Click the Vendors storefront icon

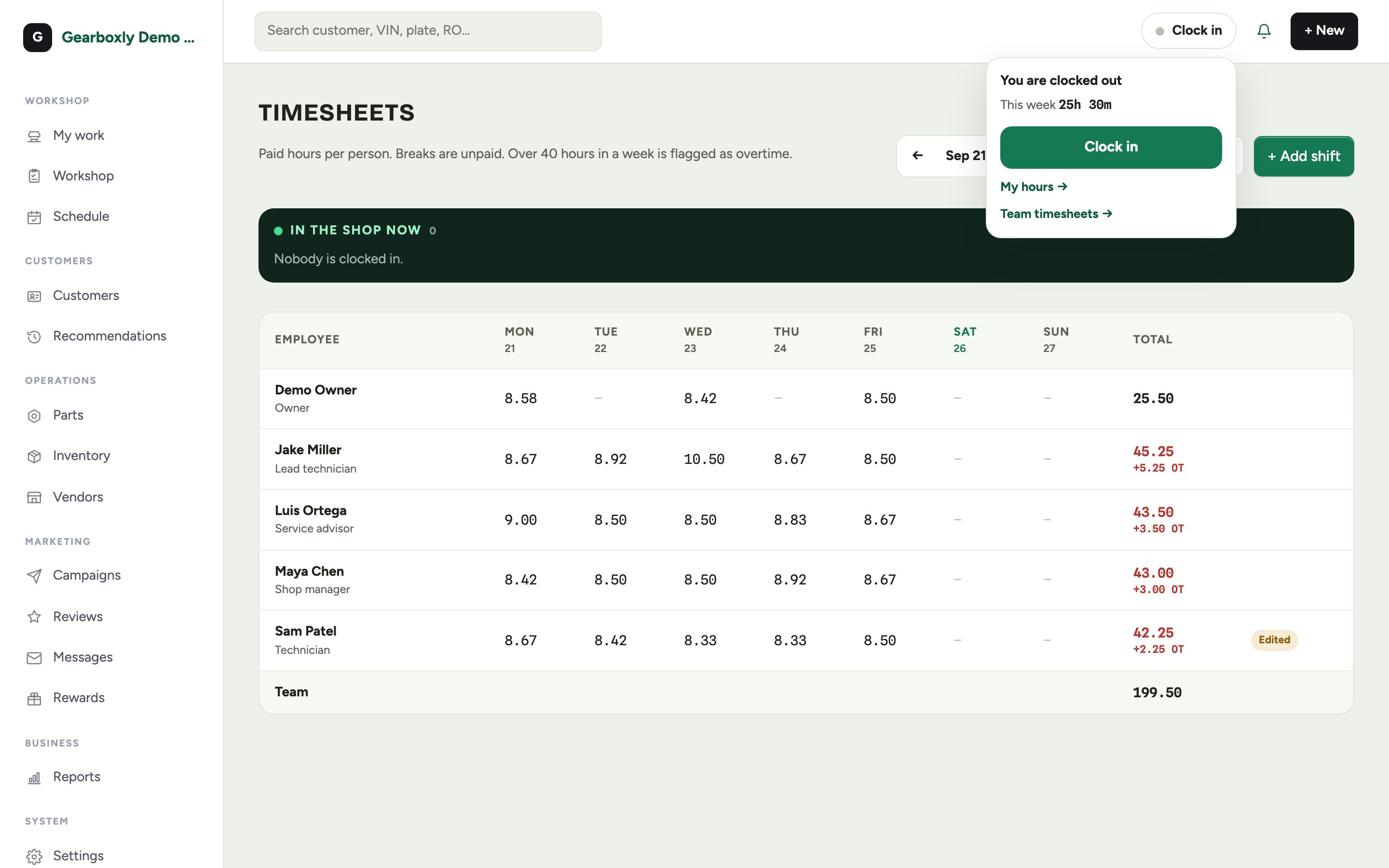pos(34,497)
